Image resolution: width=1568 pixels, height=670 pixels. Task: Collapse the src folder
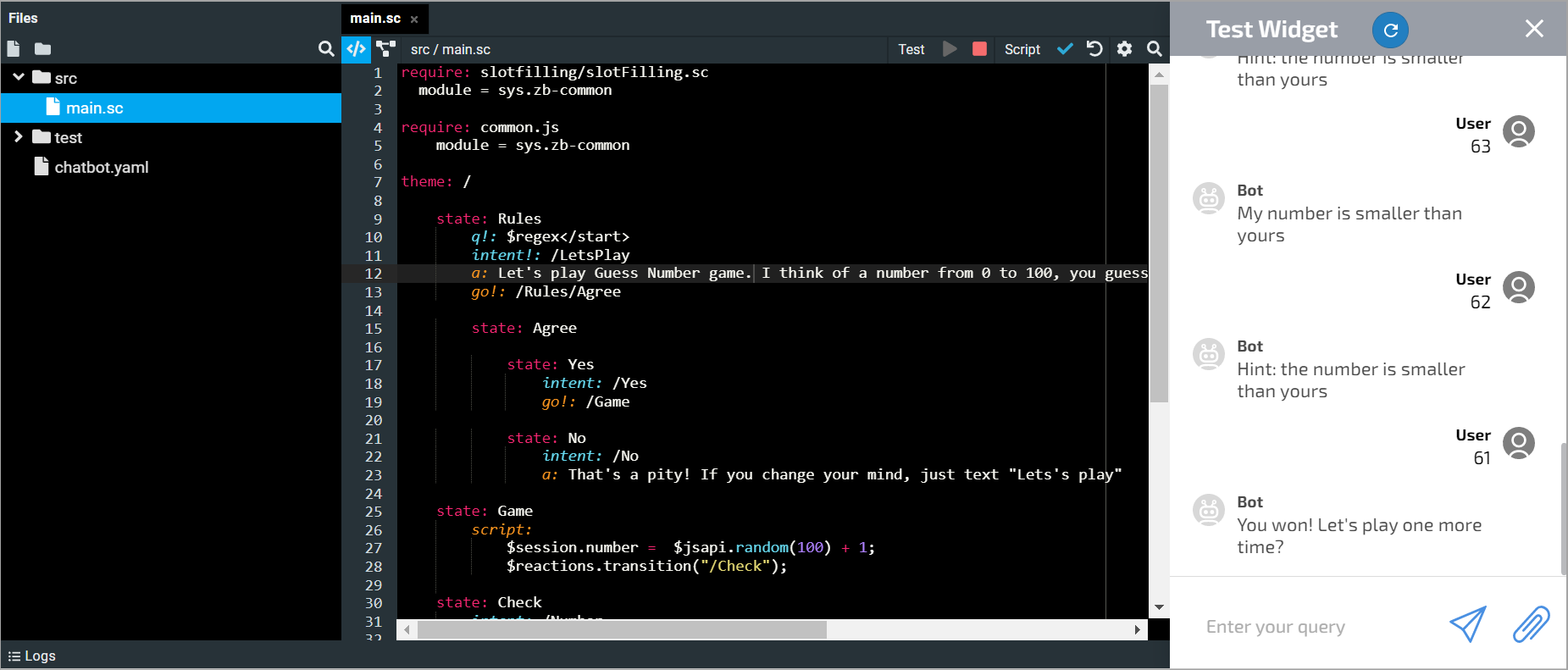[x=19, y=77]
